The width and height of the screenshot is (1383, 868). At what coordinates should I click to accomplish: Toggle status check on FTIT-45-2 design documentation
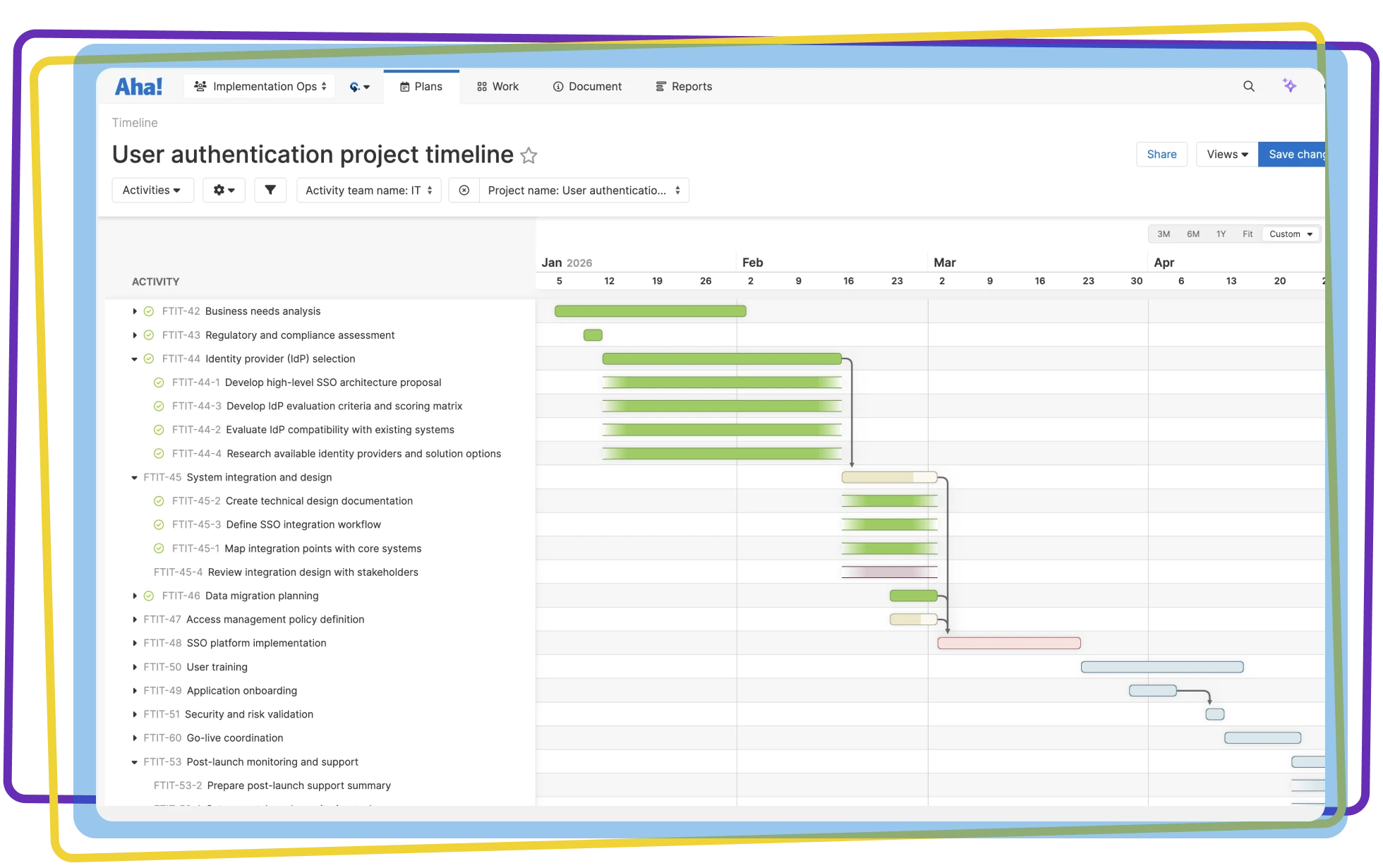click(159, 501)
